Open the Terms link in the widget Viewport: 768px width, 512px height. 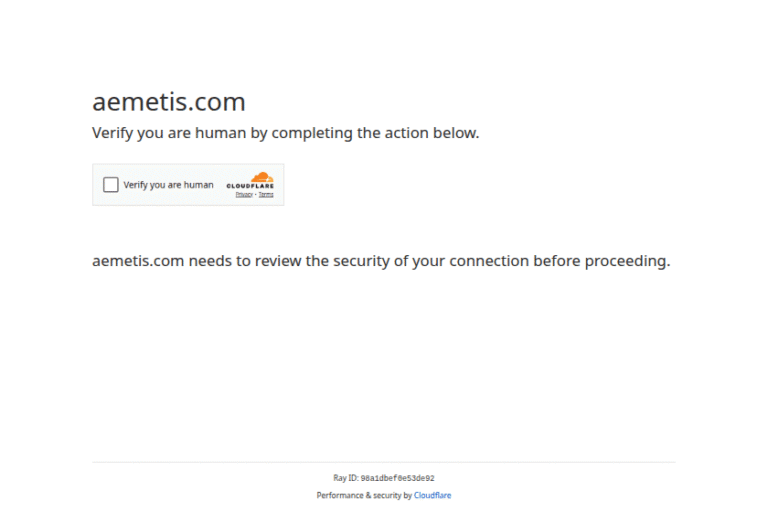(266, 194)
